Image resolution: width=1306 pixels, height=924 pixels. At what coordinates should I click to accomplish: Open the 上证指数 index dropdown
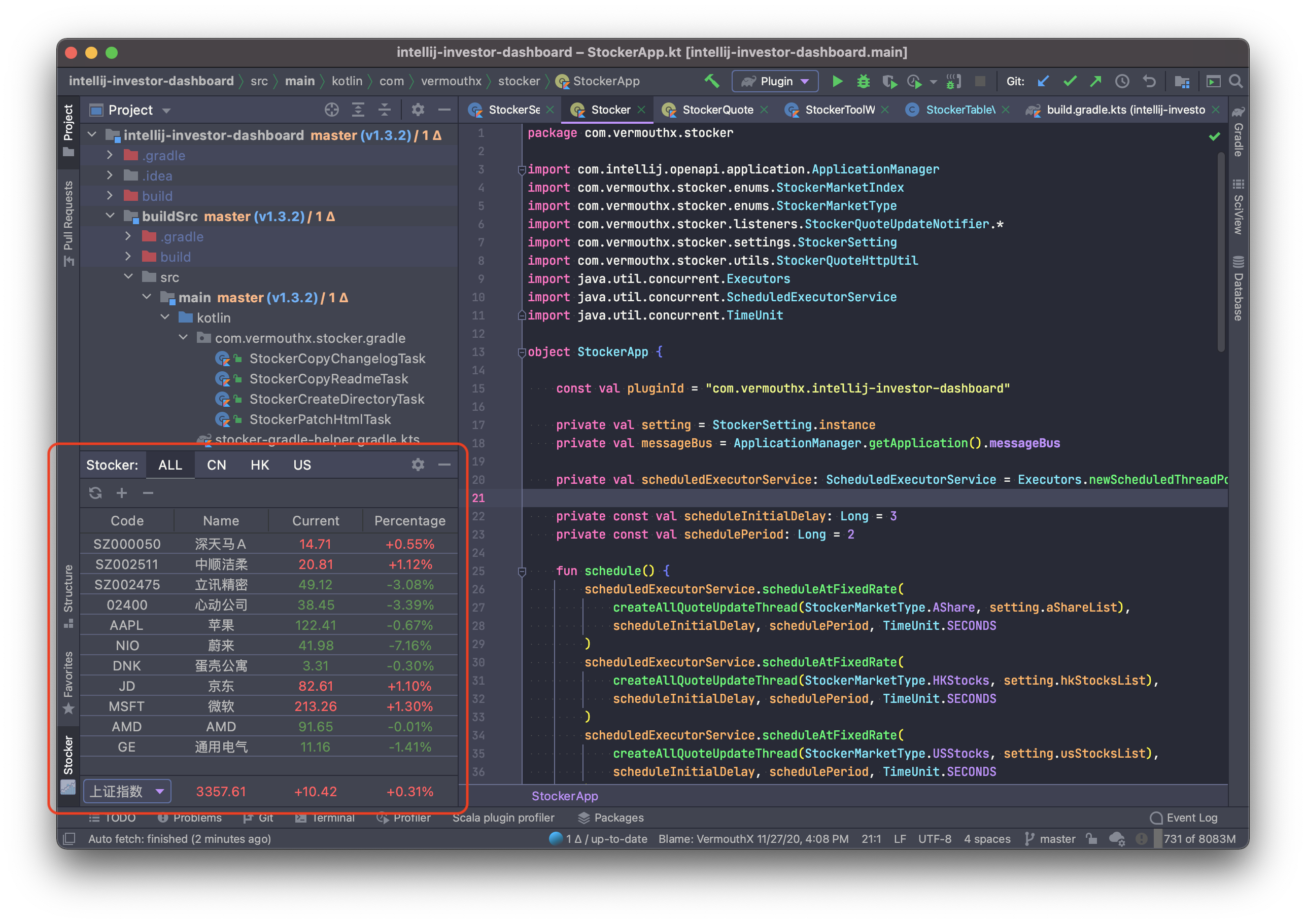coord(127,791)
